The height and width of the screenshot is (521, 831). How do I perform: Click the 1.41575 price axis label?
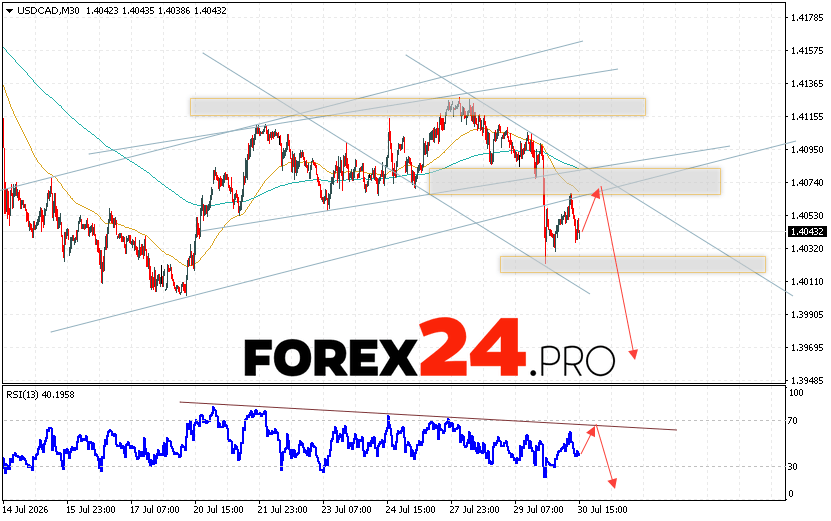807,51
